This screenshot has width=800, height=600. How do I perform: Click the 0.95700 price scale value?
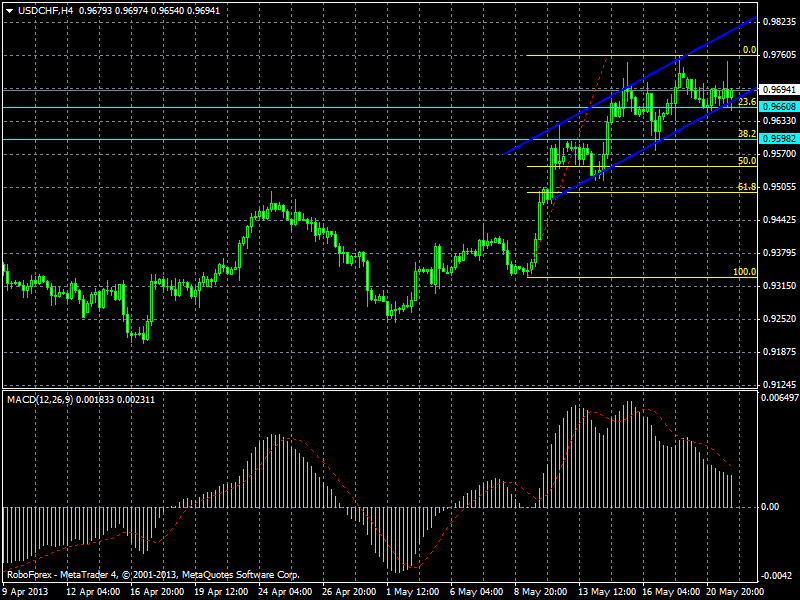(x=780, y=154)
